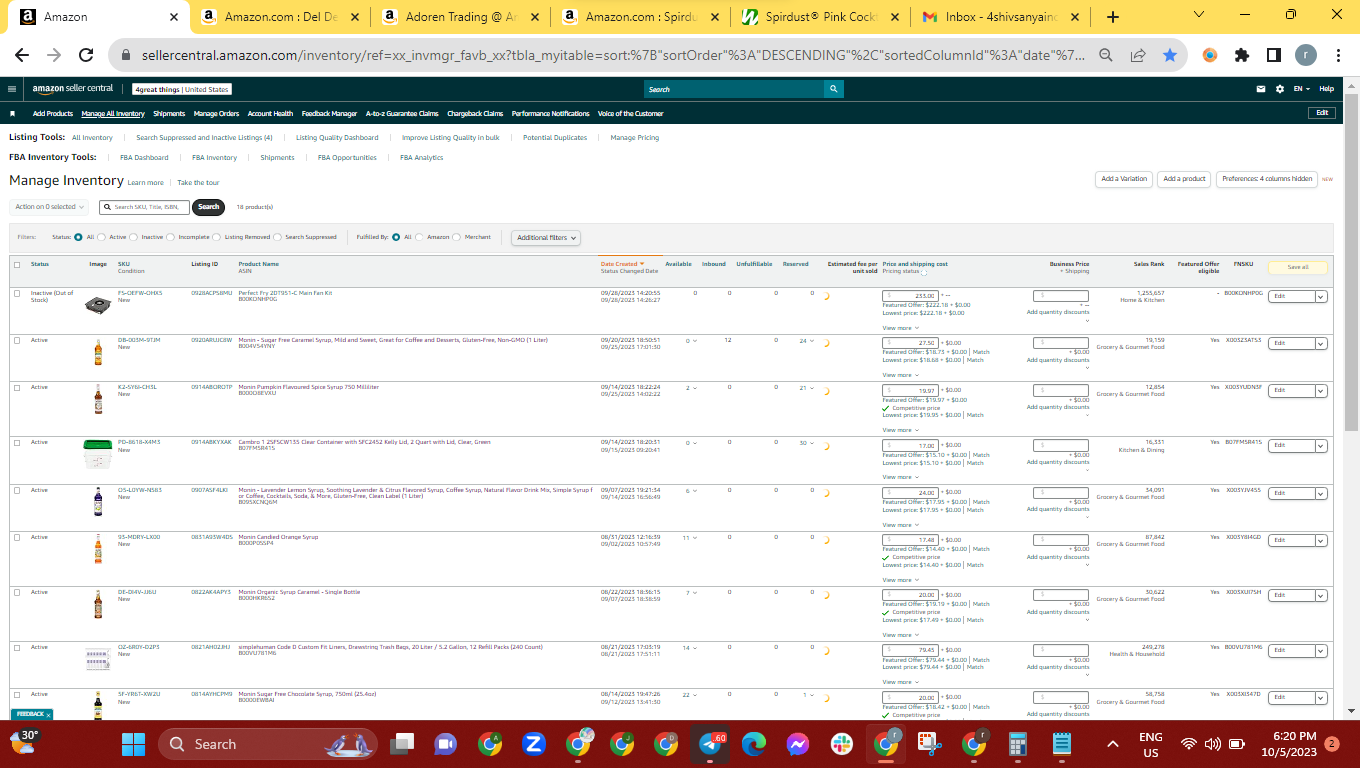Viewport: 1360px width, 768px height.
Task: Open the FBA Dashboard link
Action: [x=144, y=158]
